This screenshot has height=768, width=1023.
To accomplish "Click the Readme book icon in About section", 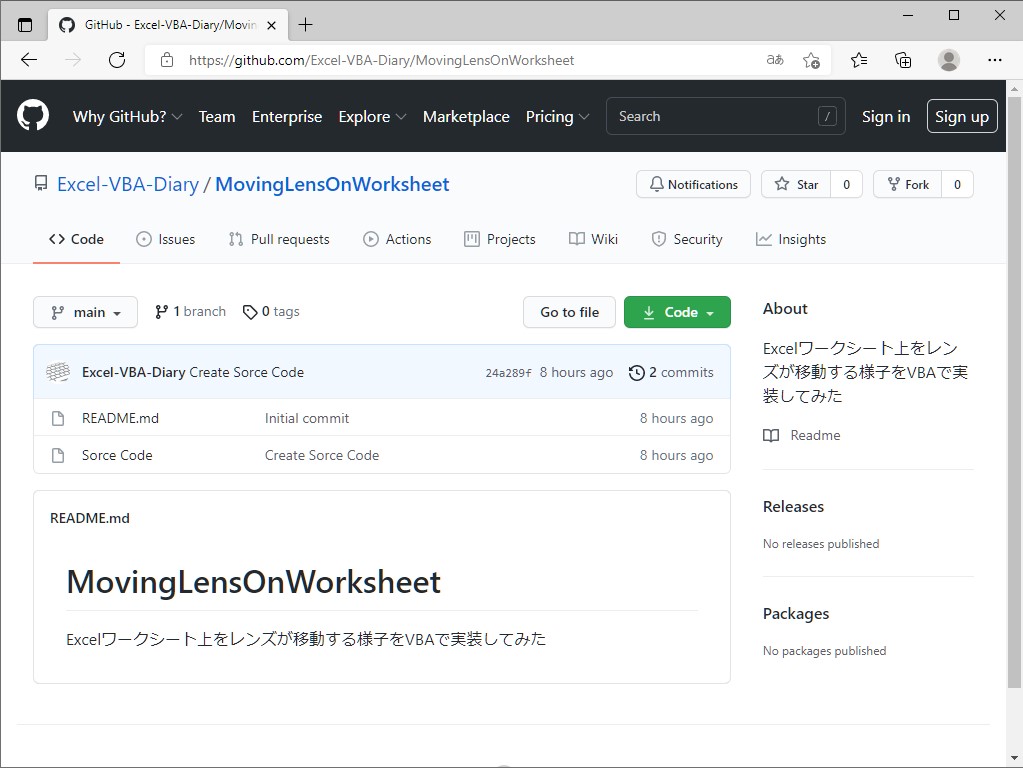I will (770, 435).
